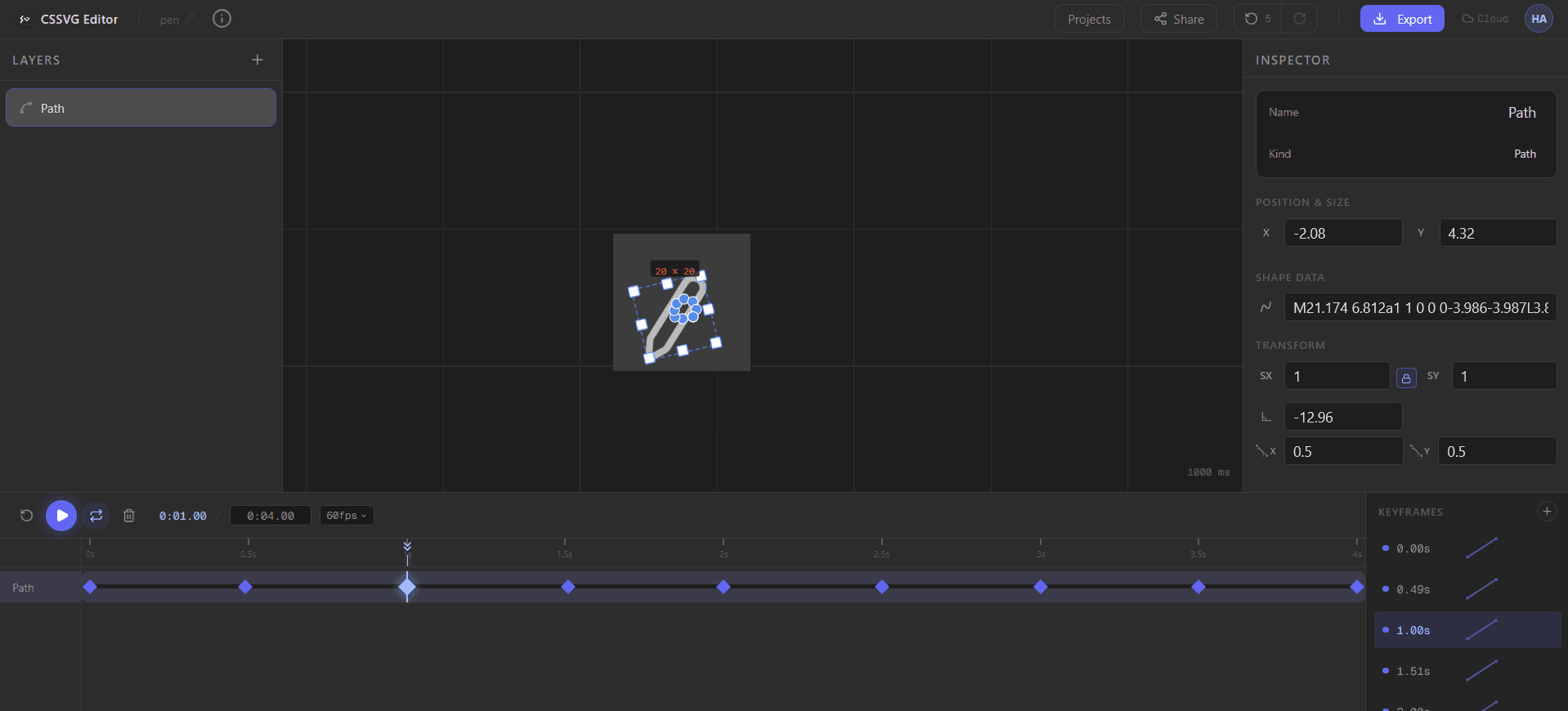Open the info circle icon
Screen dimensions: 1568x711
point(222,19)
